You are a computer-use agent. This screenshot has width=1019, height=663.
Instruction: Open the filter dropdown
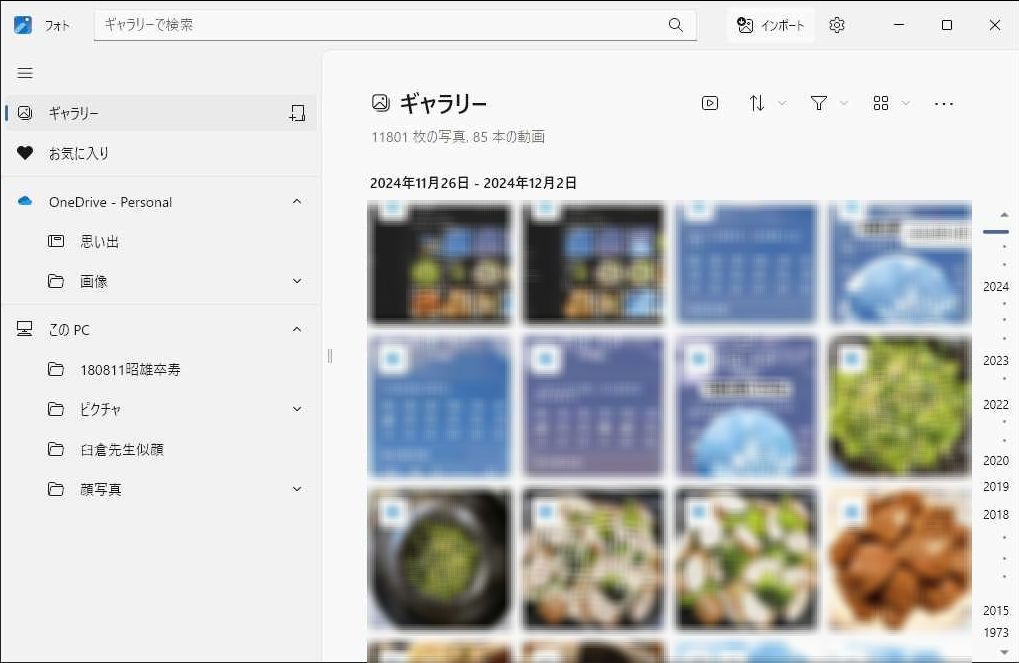pyautogui.click(x=828, y=103)
